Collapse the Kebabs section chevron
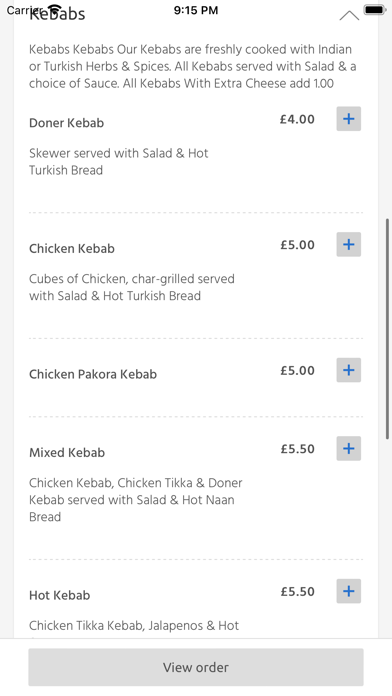Image resolution: width=392 pixels, height=696 pixels. coord(349,16)
